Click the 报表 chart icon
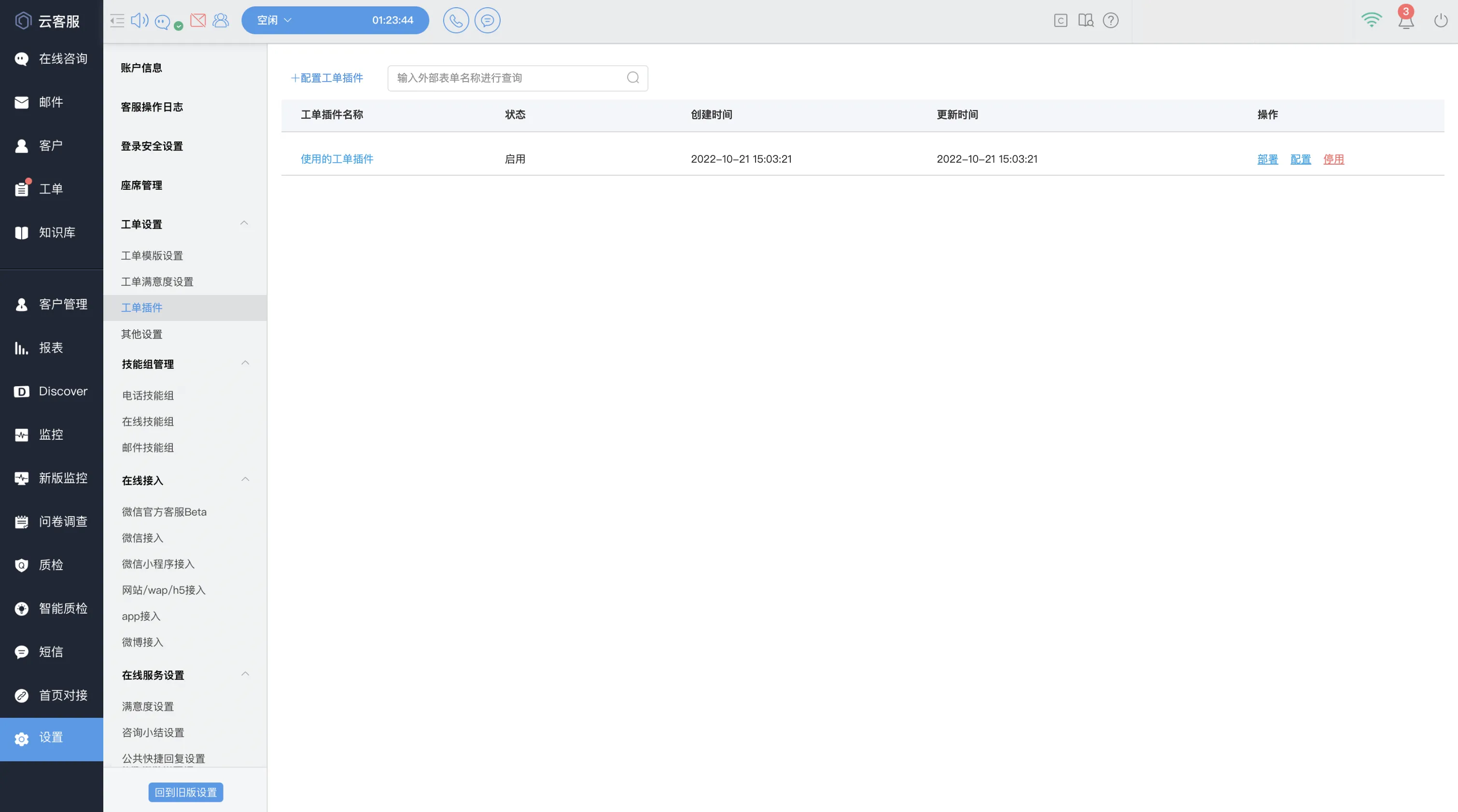The height and width of the screenshot is (812, 1458). click(22, 348)
